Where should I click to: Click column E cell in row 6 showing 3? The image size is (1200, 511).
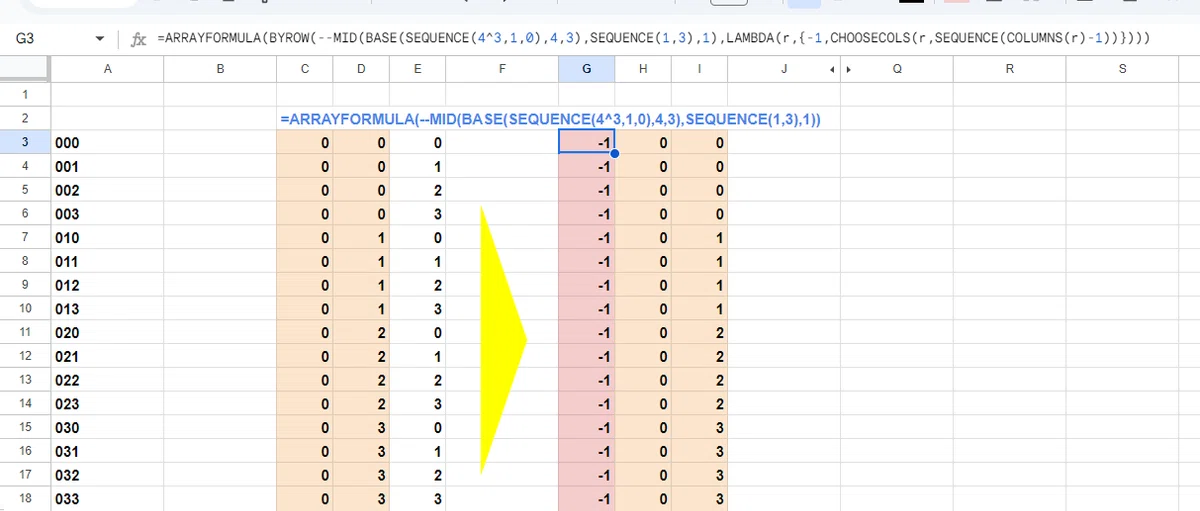[417, 214]
